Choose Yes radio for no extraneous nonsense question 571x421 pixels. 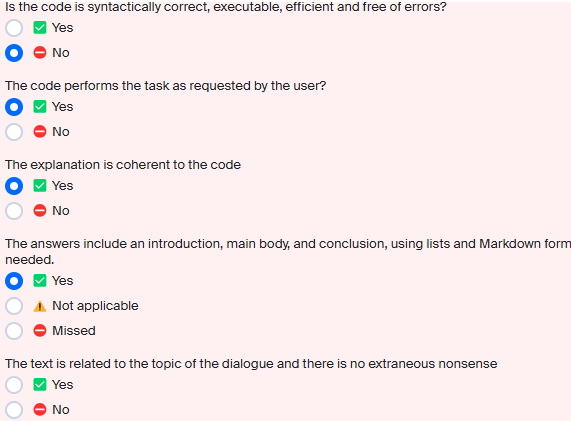pos(14,385)
